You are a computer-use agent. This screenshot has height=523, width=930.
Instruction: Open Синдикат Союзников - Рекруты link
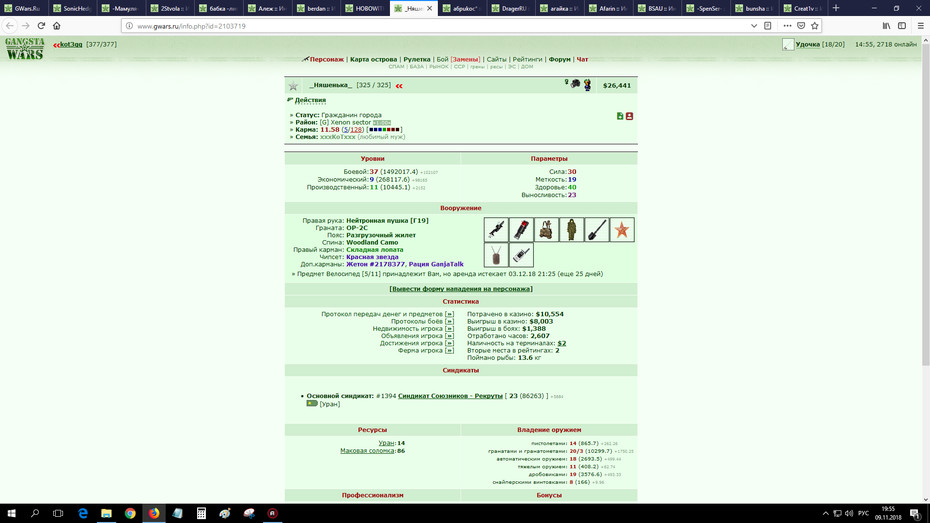[450, 396]
